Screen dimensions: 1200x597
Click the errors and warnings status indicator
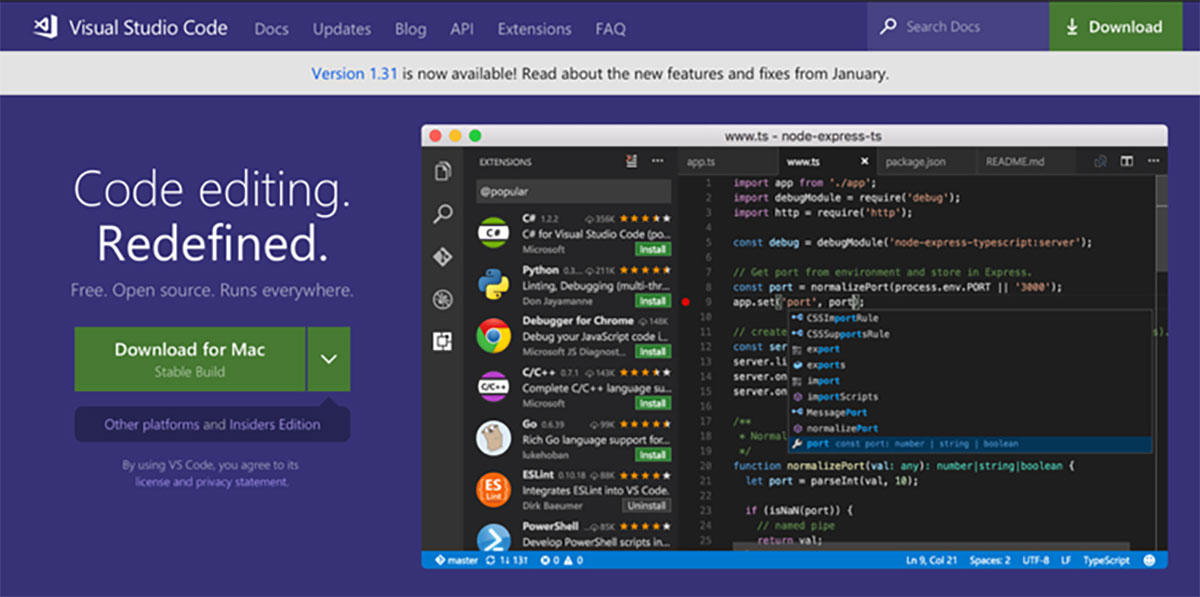click(x=561, y=560)
